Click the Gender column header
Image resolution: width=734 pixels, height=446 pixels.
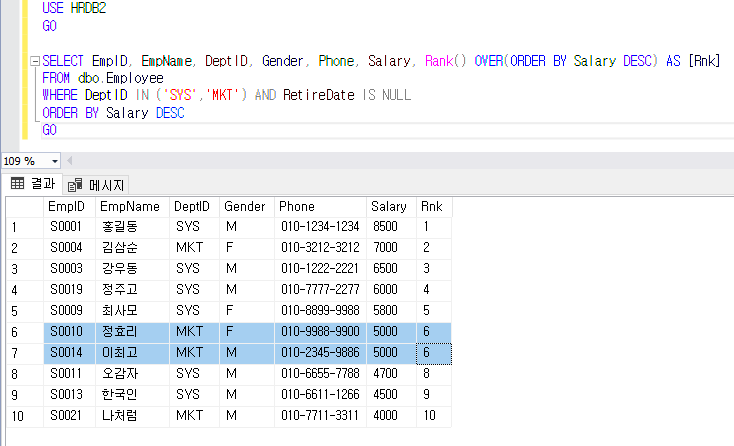(246, 206)
